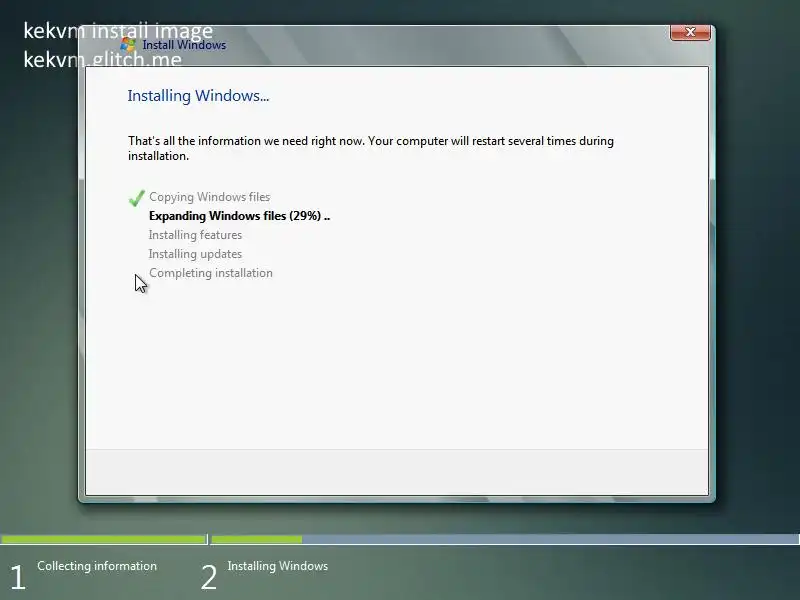Viewport: 800px width, 600px height.
Task: Click the 'Installing updates' step
Action: pos(195,254)
